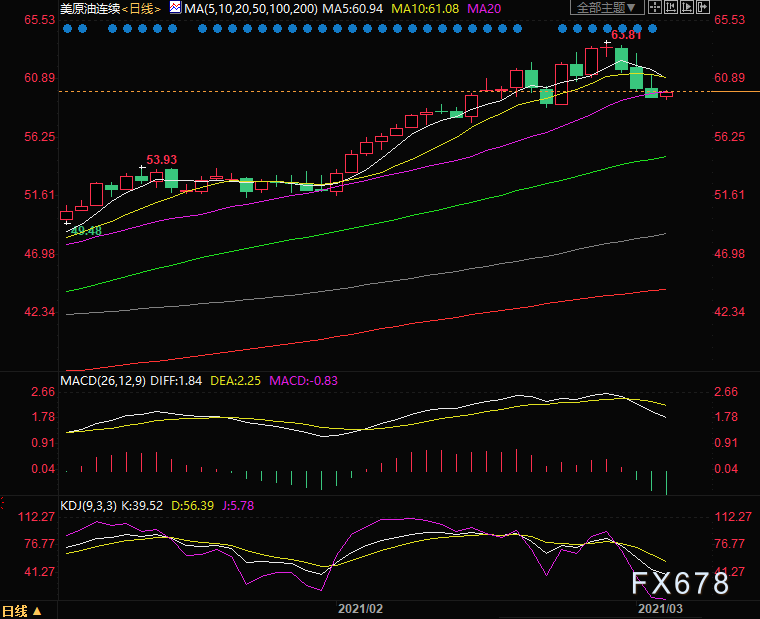Click the first blue event dot at far left
This screenshot has height=619, width=760.
67,29
